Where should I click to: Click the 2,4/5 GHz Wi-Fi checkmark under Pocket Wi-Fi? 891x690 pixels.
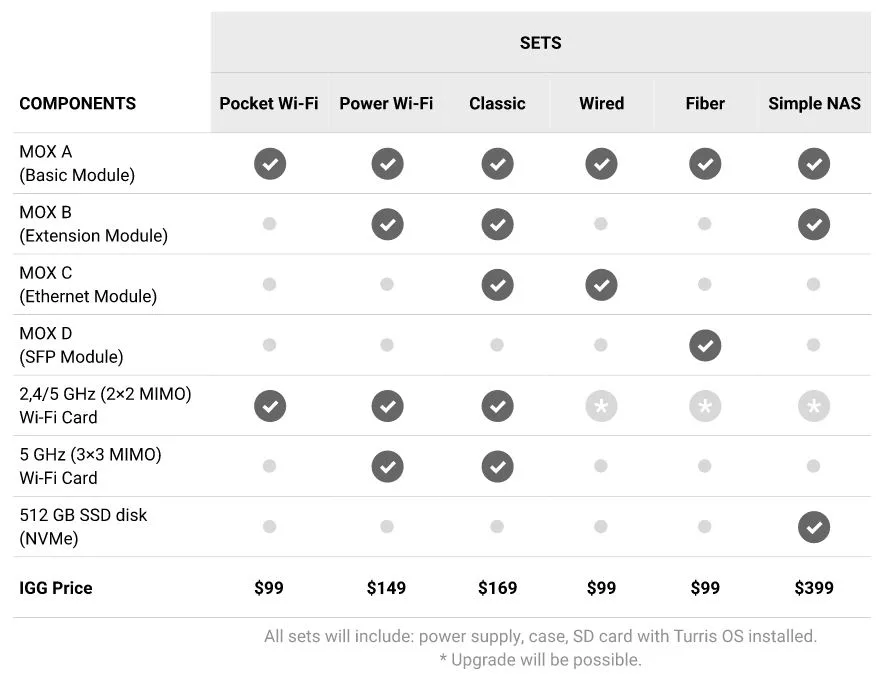270,406
